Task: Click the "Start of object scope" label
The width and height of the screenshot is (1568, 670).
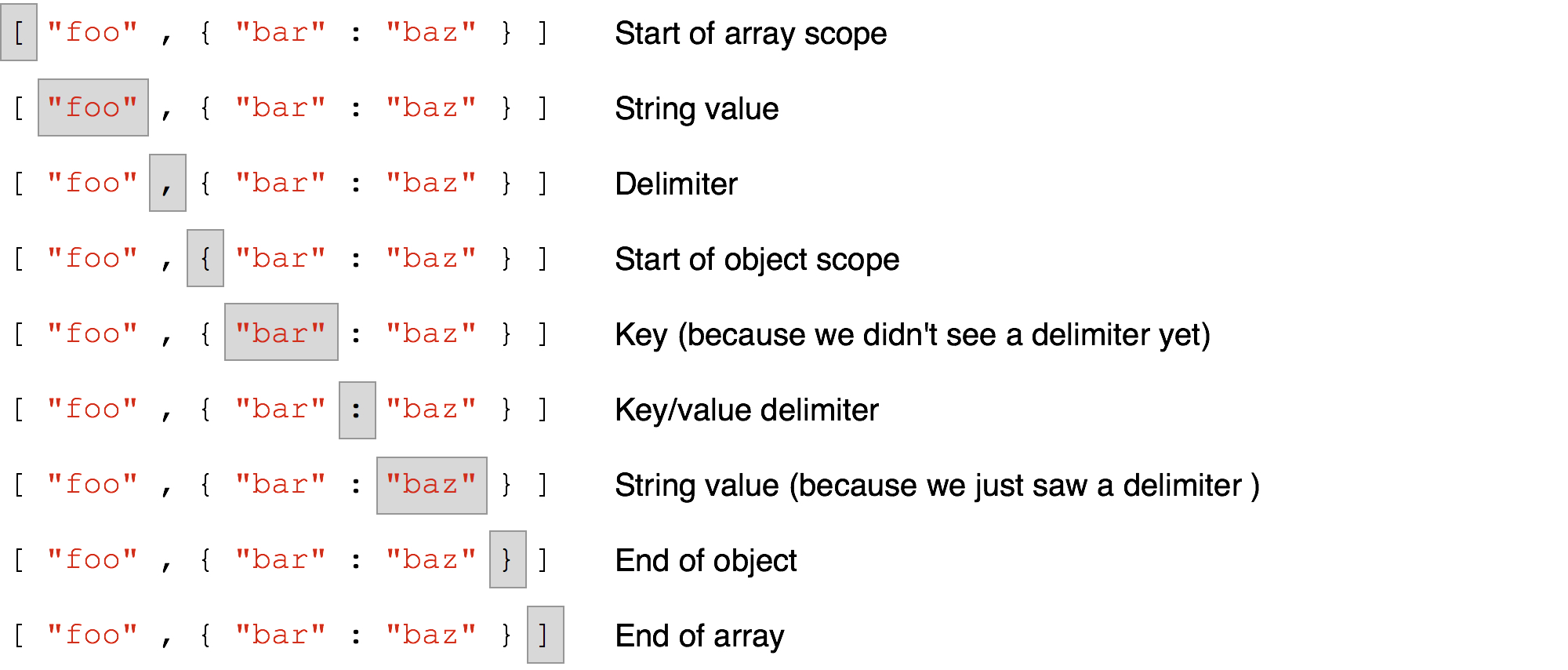Action: 757,260
